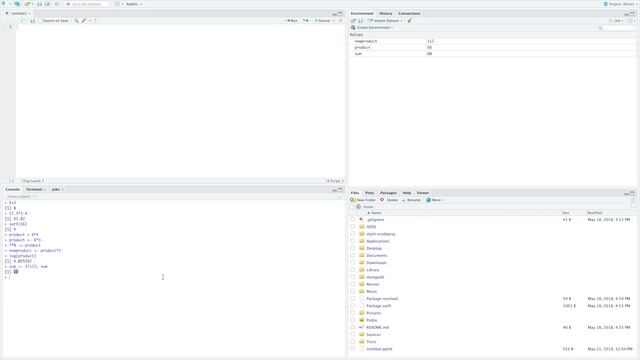Check the box next to Applications folder

(353, 241)
